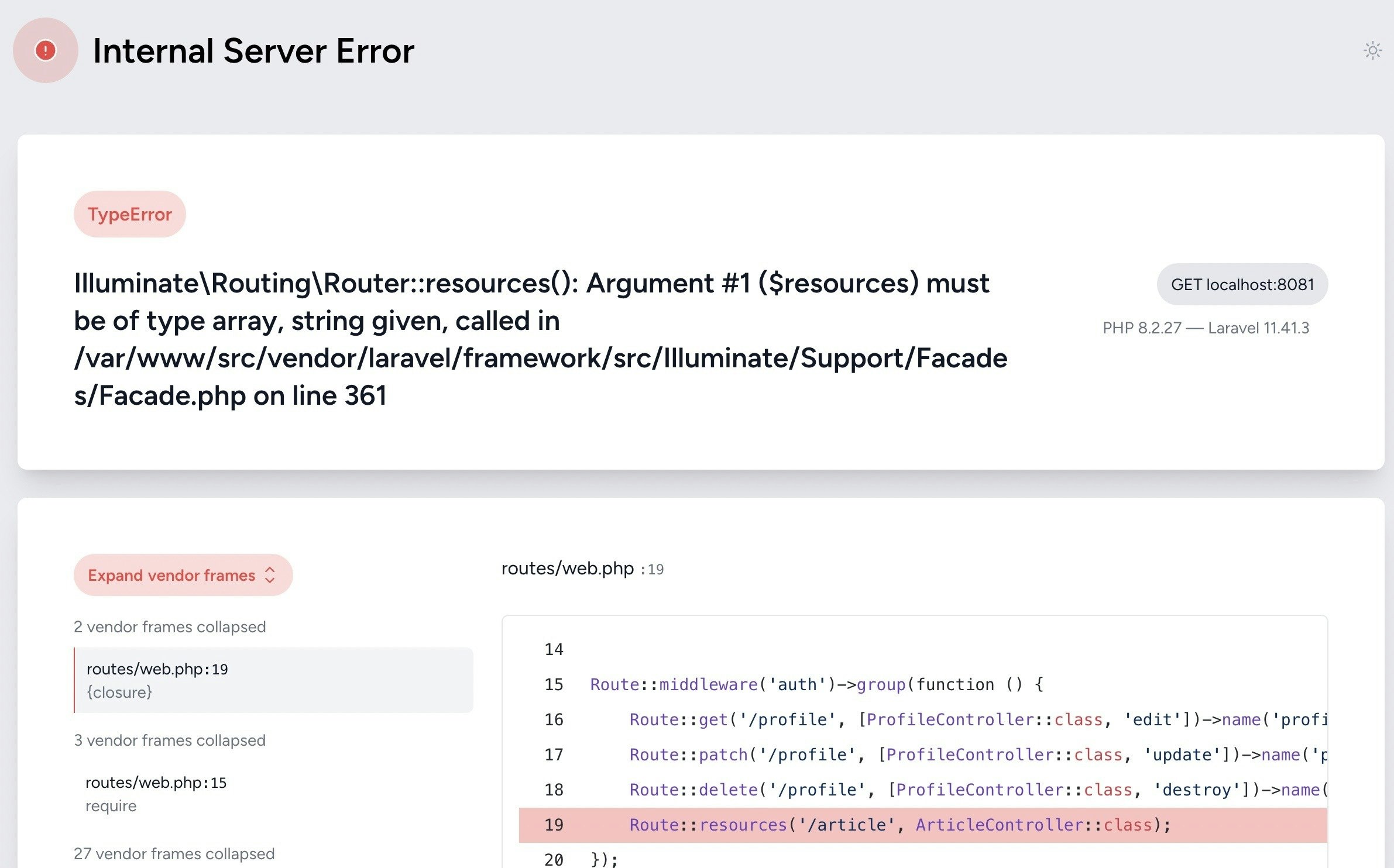Click the TypeError exception badge
Viewport: 1394px width, 868px height.
point(129,214)
